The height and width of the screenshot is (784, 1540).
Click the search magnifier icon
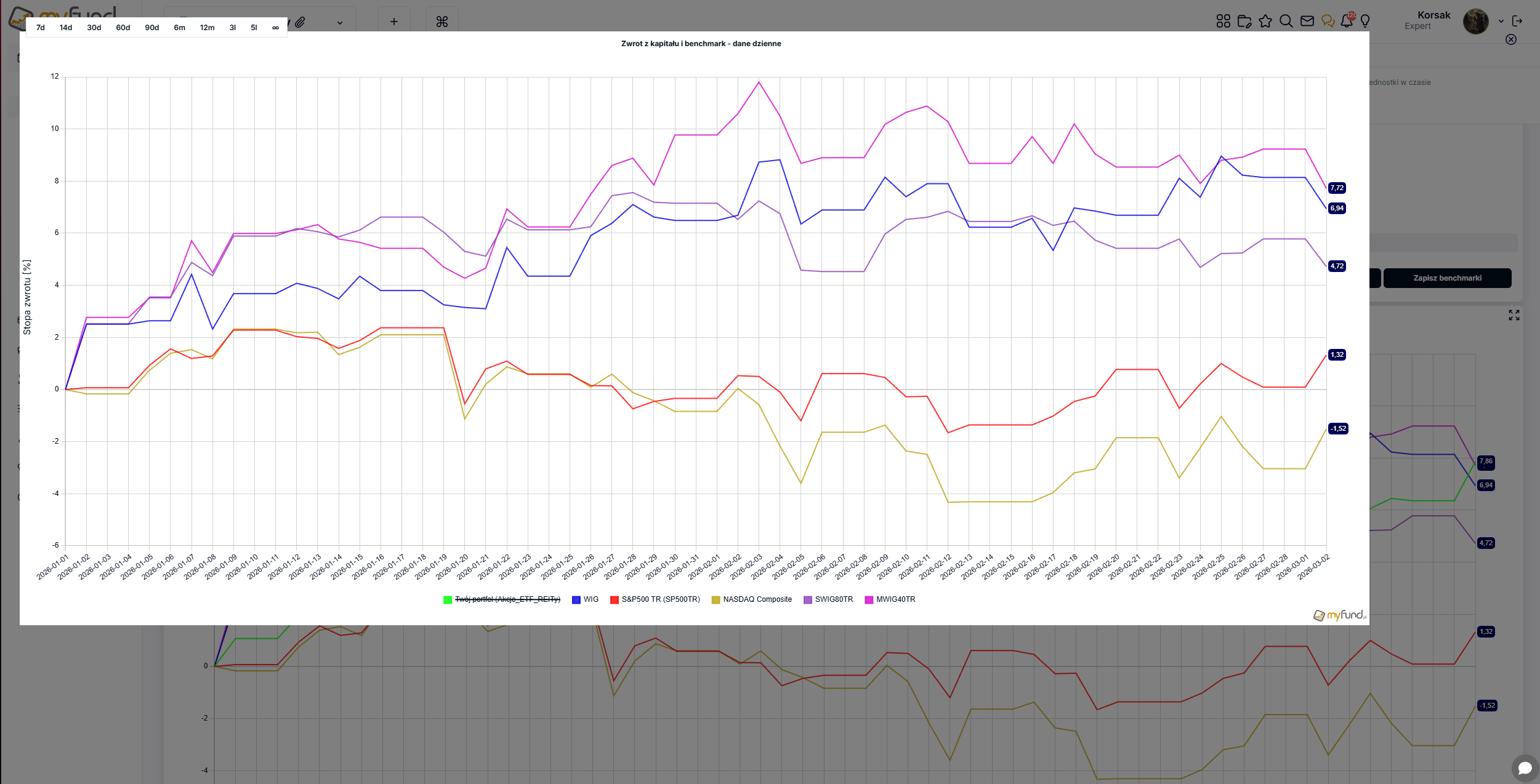point(1286,22)
